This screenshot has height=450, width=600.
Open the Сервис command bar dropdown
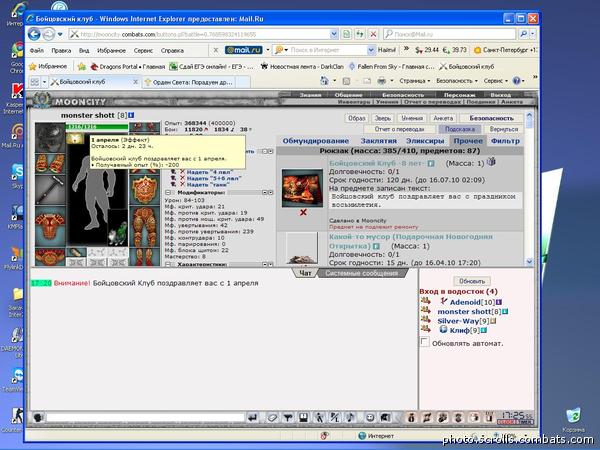point(496,81)
